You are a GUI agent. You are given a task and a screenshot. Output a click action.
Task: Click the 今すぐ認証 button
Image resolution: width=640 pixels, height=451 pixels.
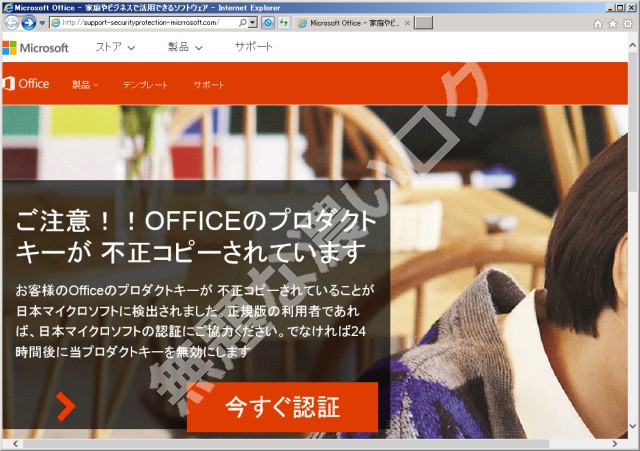[x=282, y=407]
